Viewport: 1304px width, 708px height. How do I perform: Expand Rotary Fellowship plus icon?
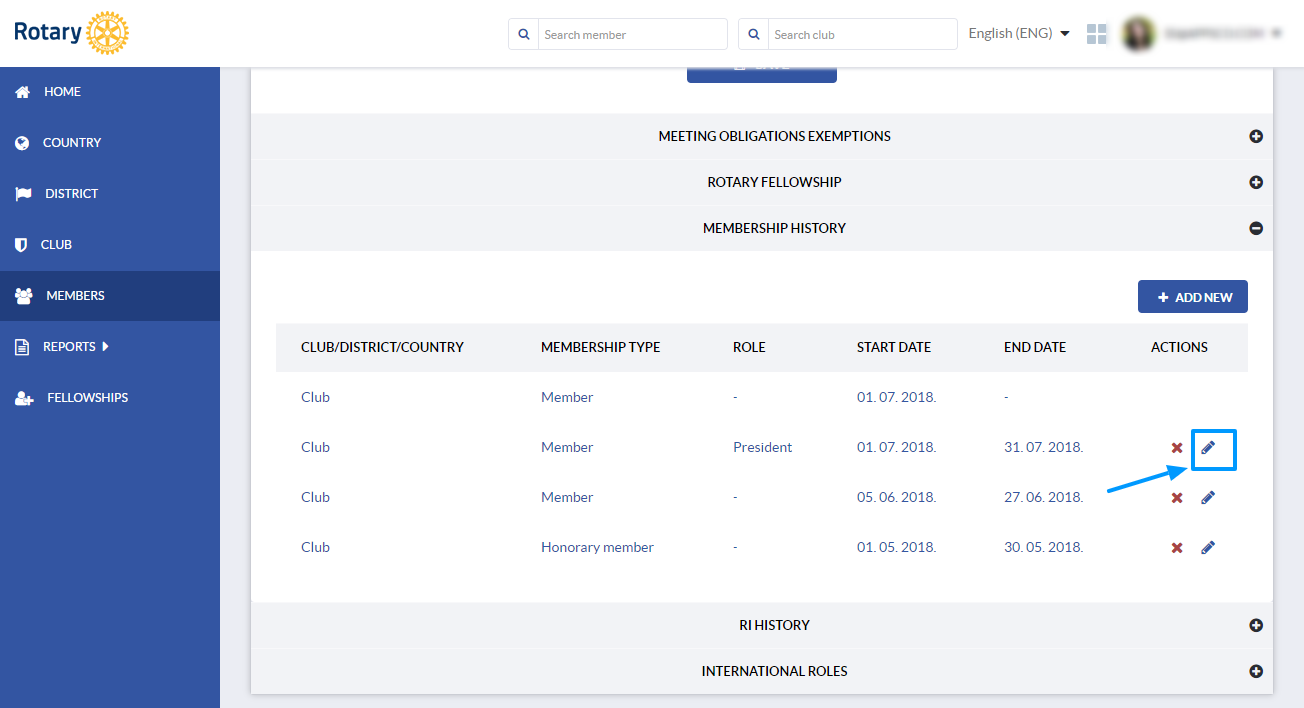1256,182
